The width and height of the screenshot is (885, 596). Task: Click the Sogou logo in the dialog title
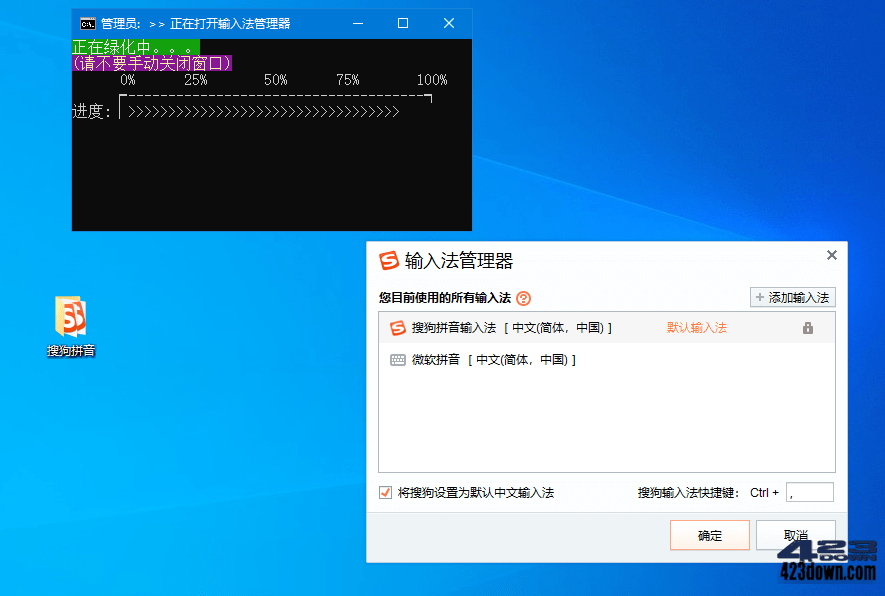pyautogui.click(x=388, y=260)
